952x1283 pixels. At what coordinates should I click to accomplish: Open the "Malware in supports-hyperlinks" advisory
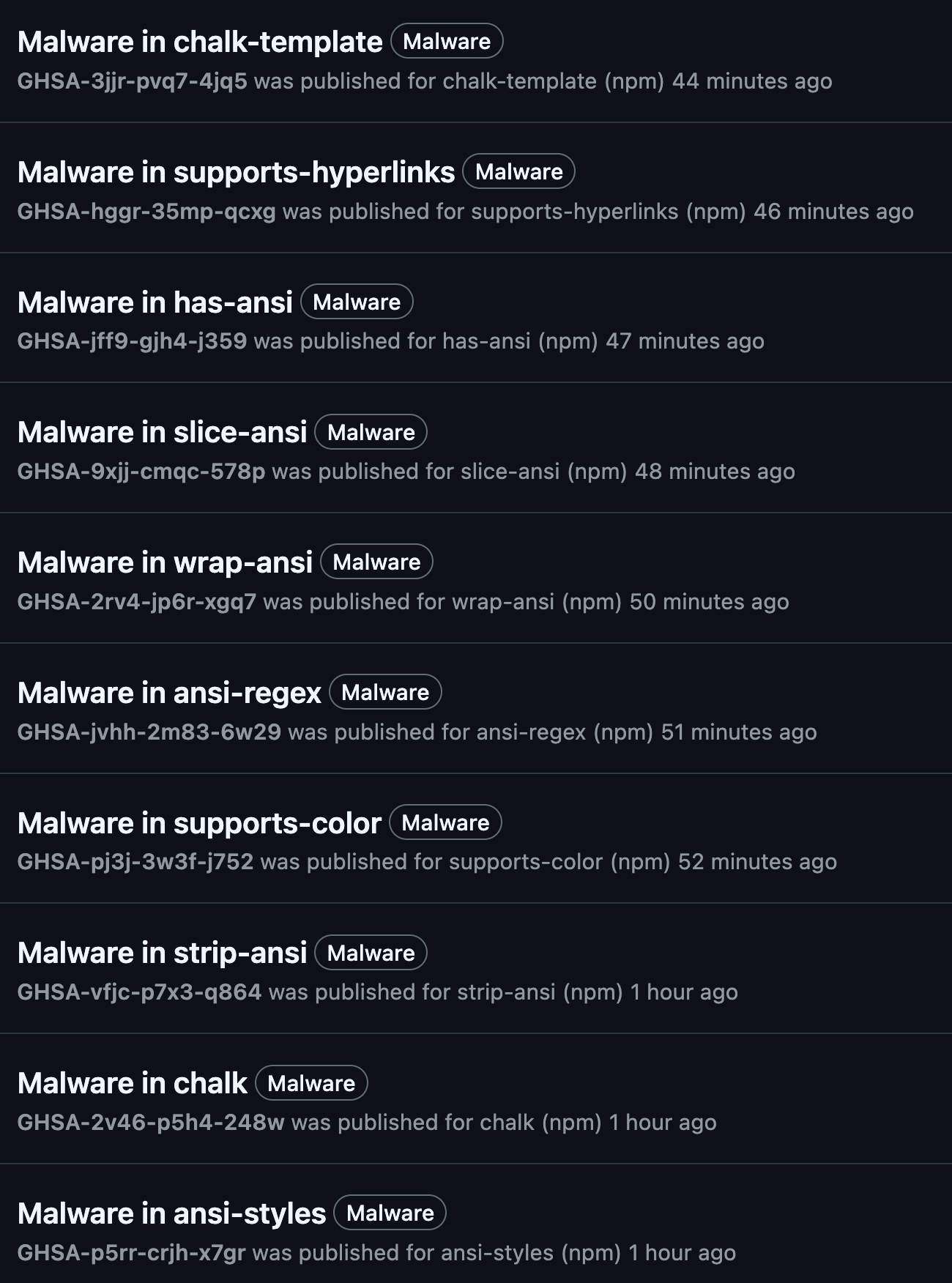[x=236, y=172]
